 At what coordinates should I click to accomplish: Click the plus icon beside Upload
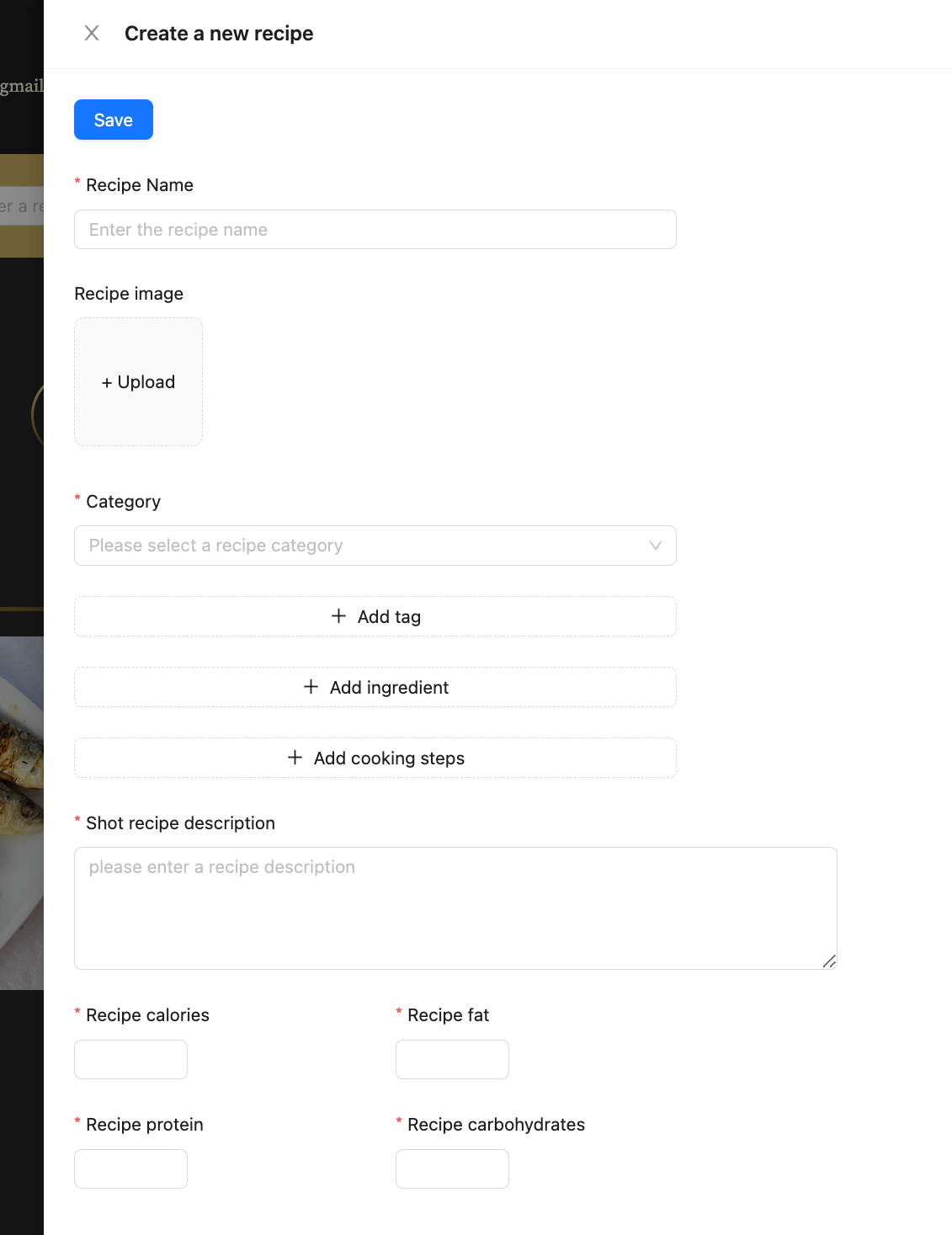(x=107, y=383)
